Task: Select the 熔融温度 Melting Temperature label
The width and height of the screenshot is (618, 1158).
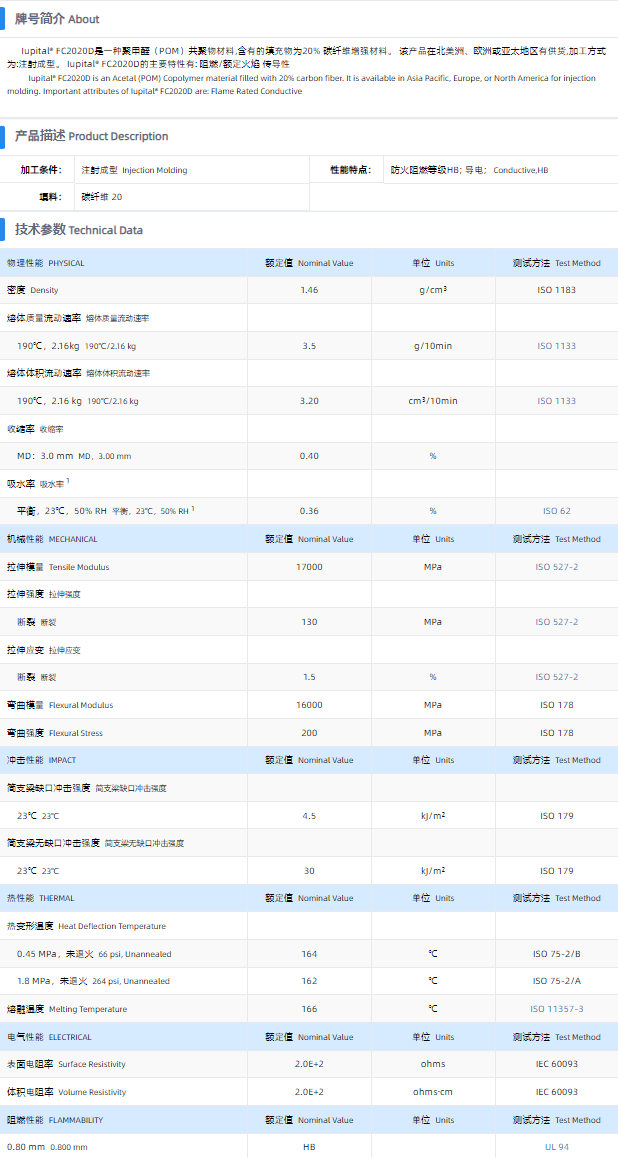Action: point(67,1009)
